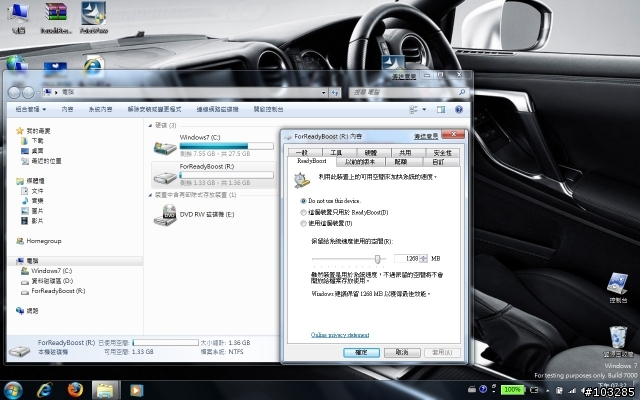Click the Homegroup icon in navigation pane
The height and width of the screenshot is (400, 640).
pyautogui.click(x=20, y=241)
